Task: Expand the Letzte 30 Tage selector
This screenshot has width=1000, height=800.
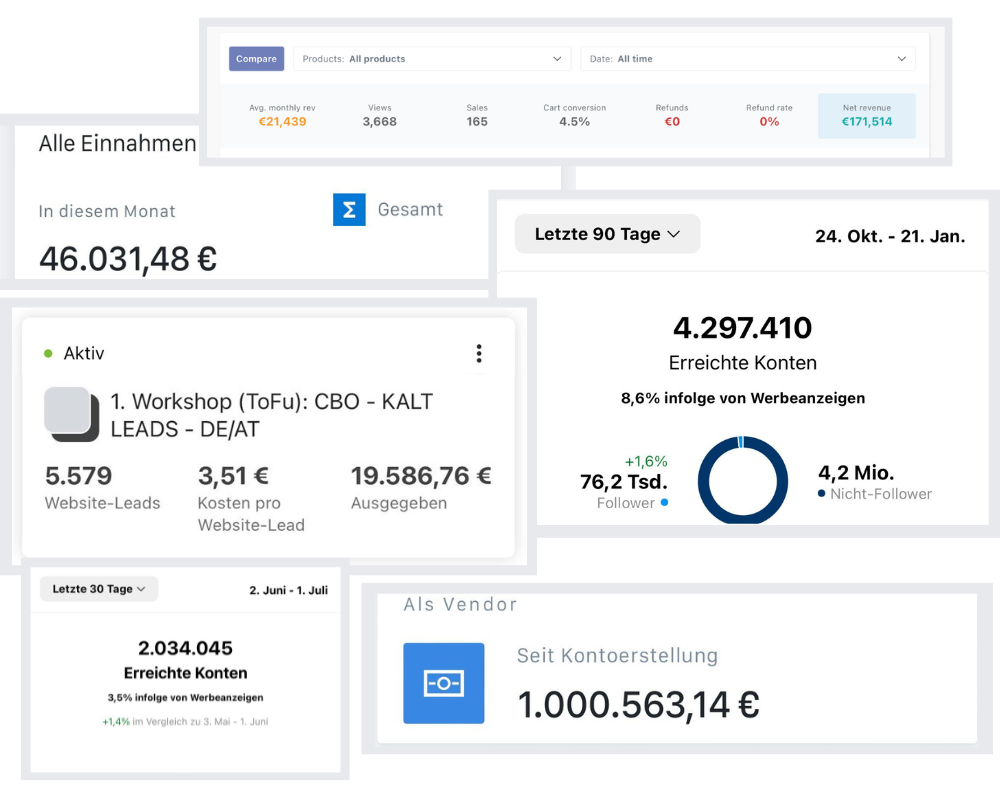Action: [99, 589]
